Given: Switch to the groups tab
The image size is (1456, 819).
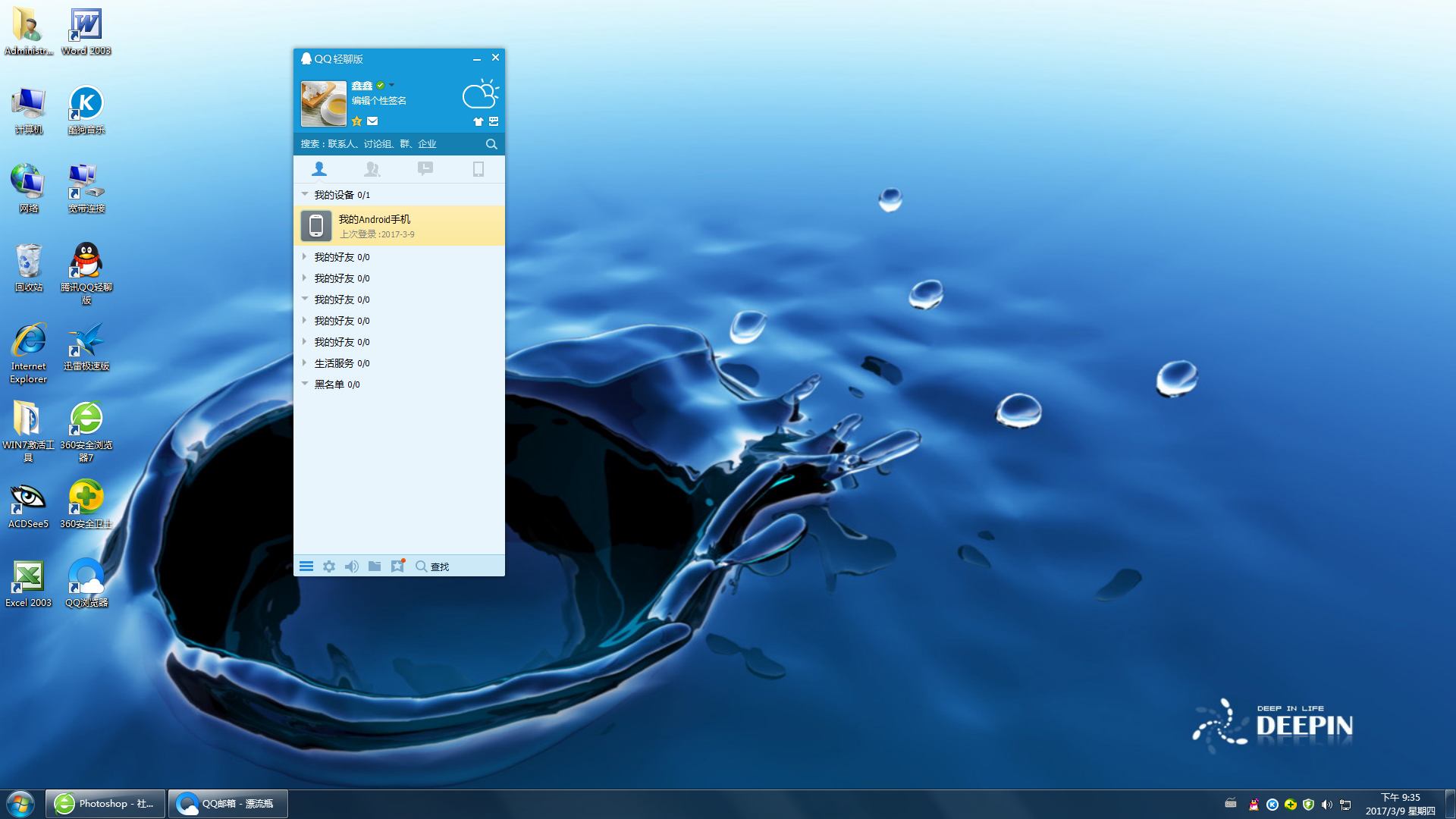Looking at the screenshot, I should (372, 169).
